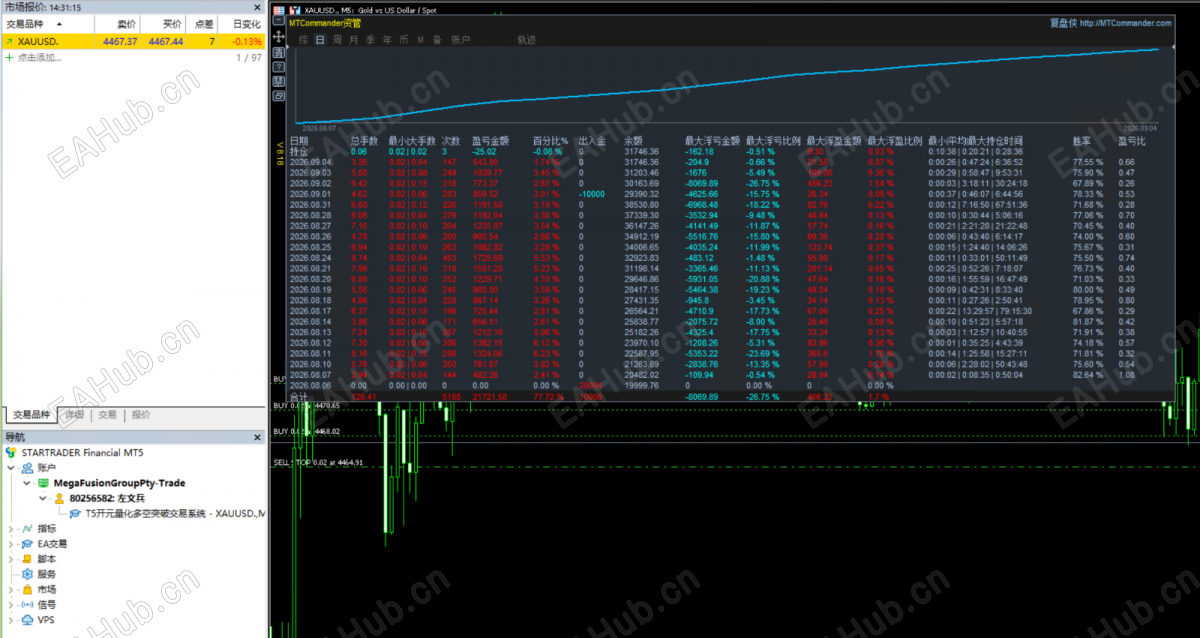
Task: Switch to the 详细 tab in Market Watch
Action: (75, 415)
